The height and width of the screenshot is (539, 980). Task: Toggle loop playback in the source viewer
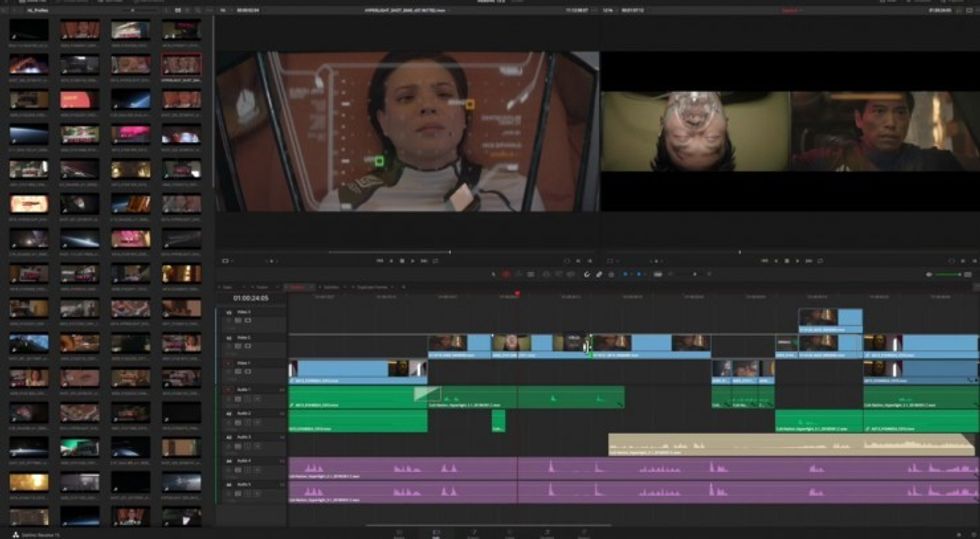tap(436, 261)
